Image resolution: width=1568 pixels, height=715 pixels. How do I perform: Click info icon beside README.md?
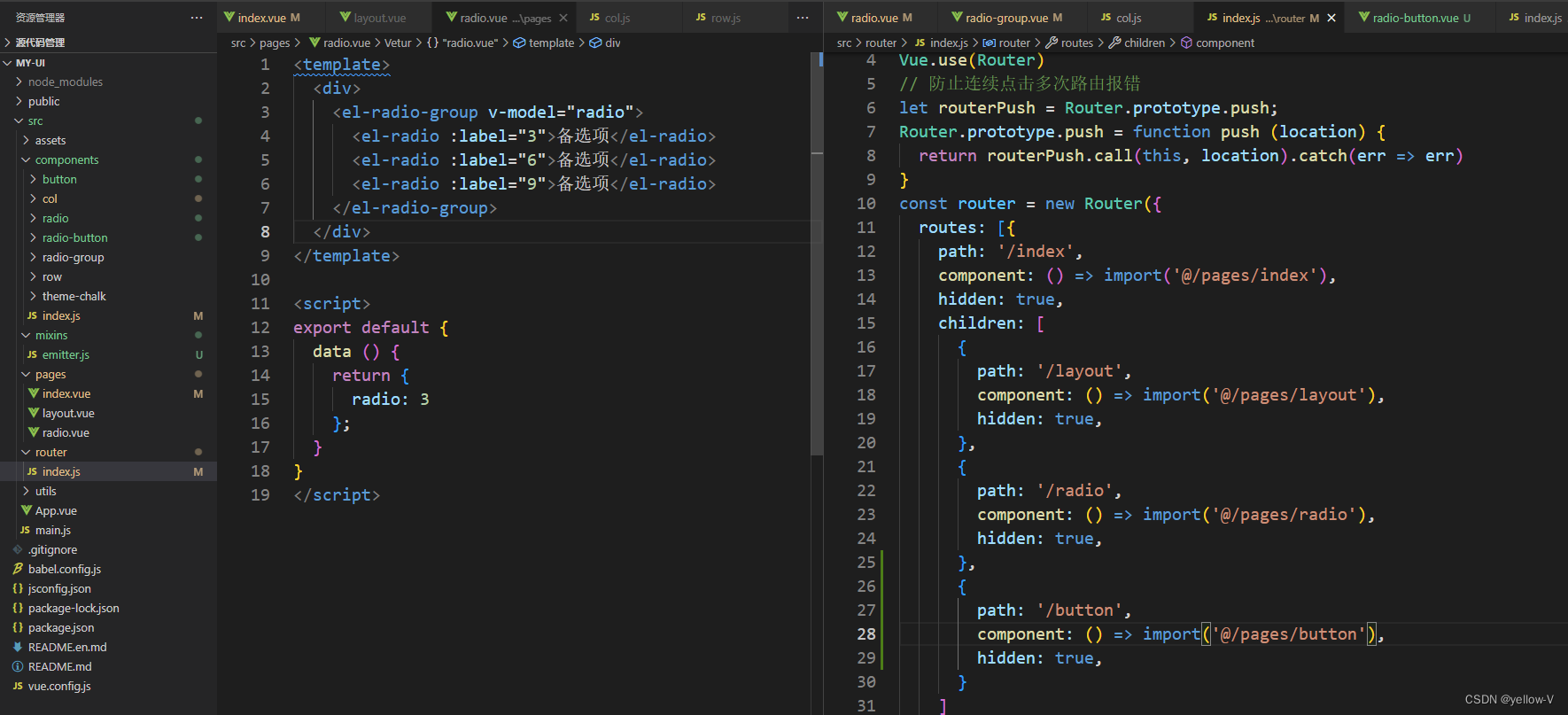(18, 666)
